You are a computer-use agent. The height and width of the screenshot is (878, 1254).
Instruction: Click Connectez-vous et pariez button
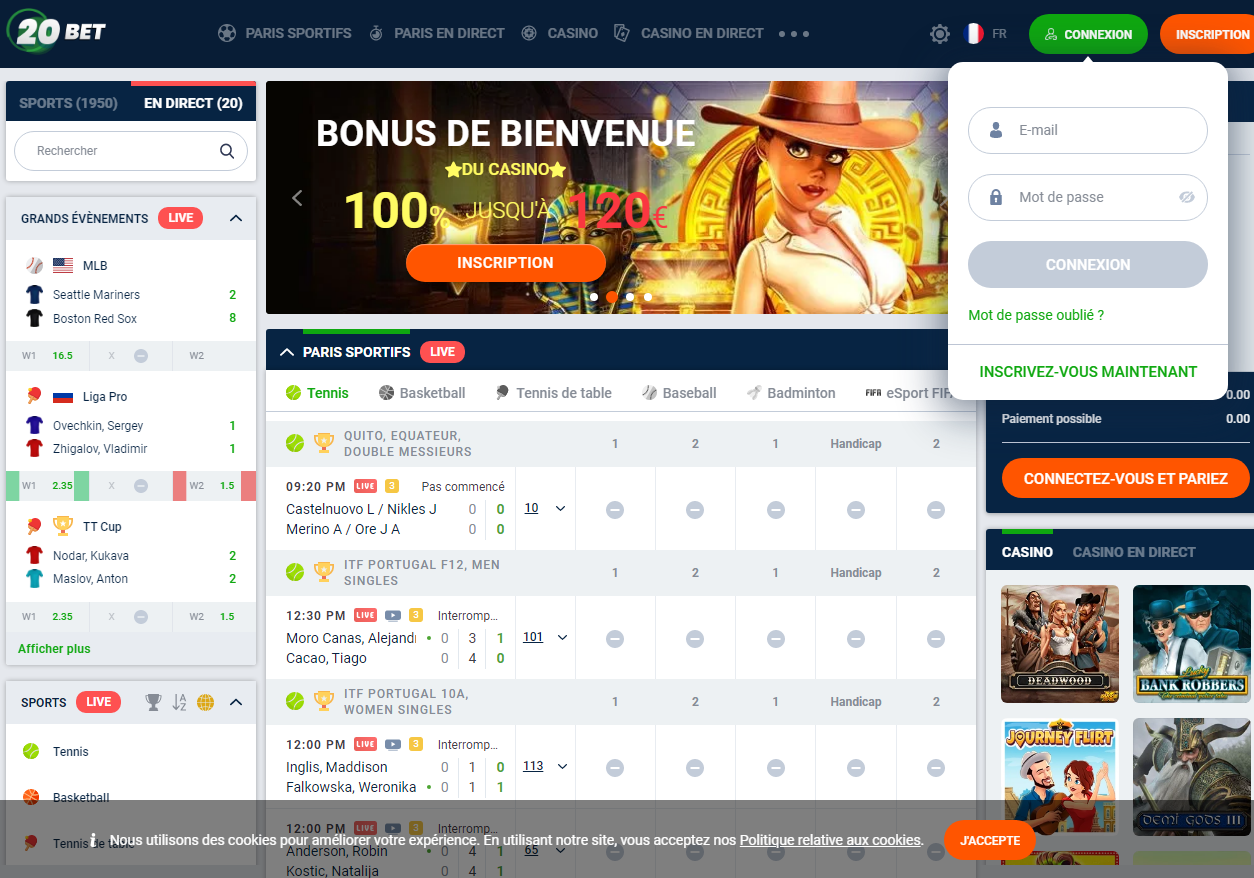(1125, 478)
